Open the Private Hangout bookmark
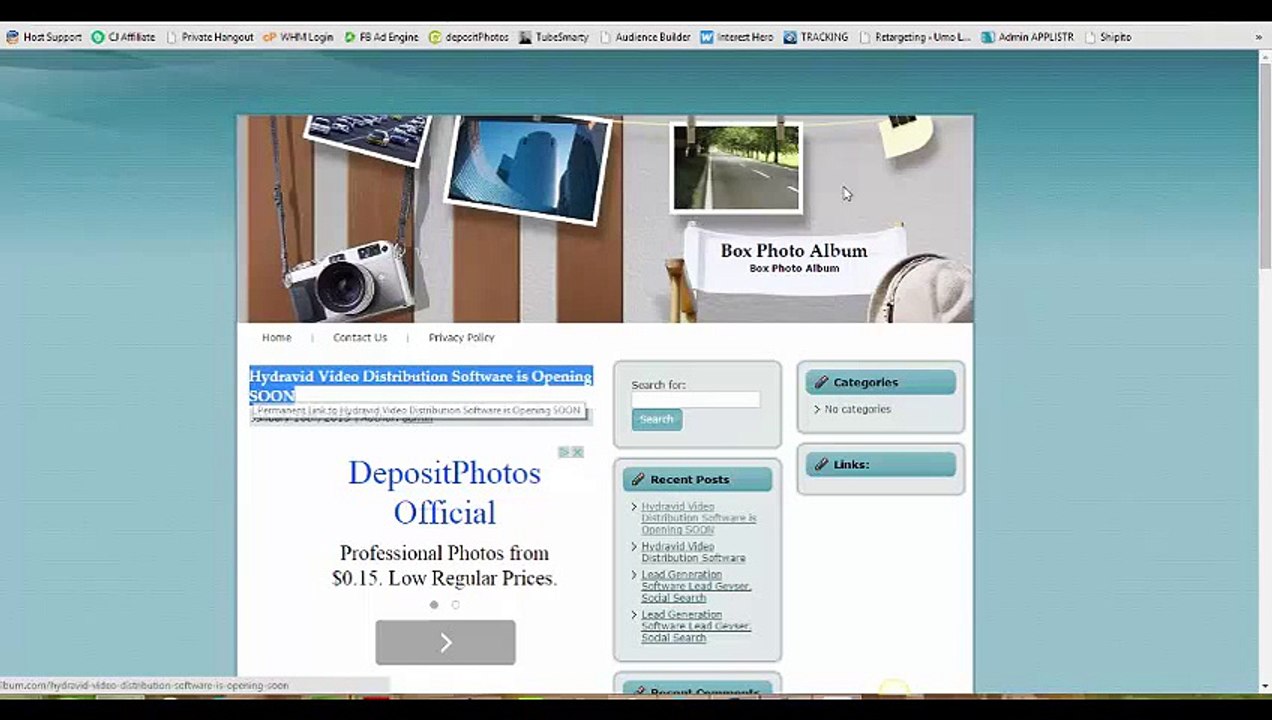This screenshot has height=720, width=1272. [209, 37]
